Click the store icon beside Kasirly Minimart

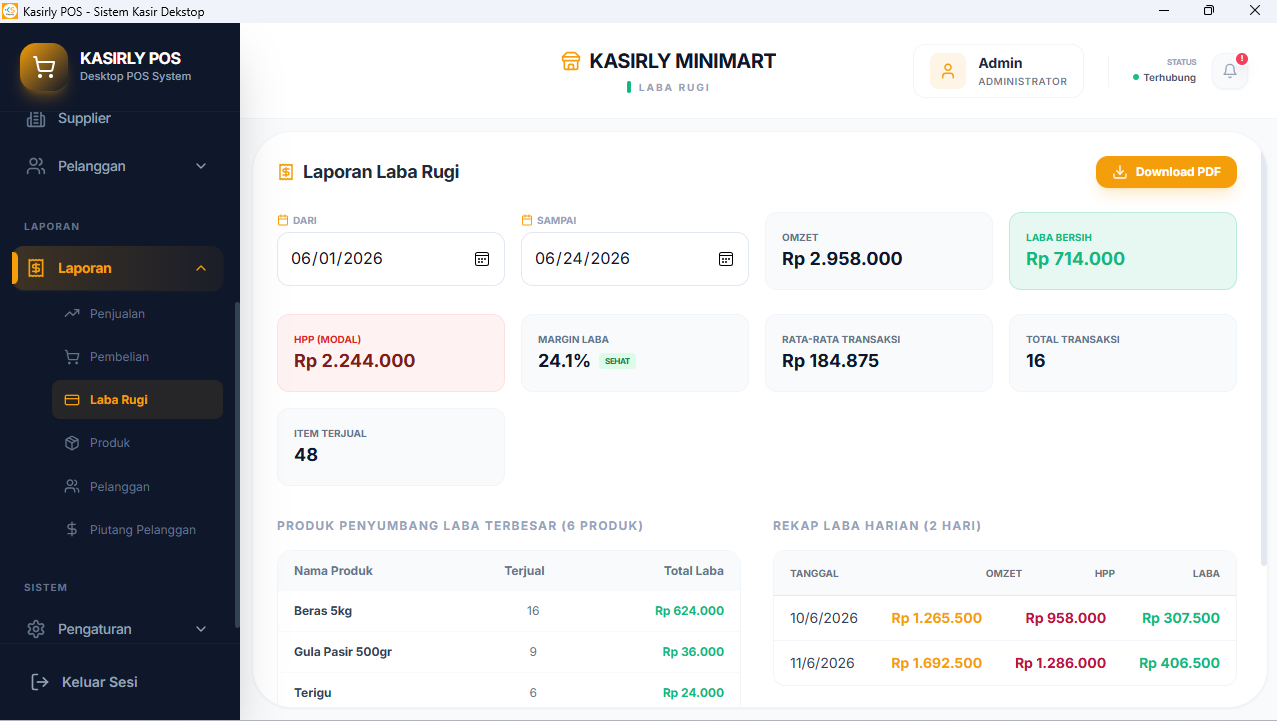571,61
